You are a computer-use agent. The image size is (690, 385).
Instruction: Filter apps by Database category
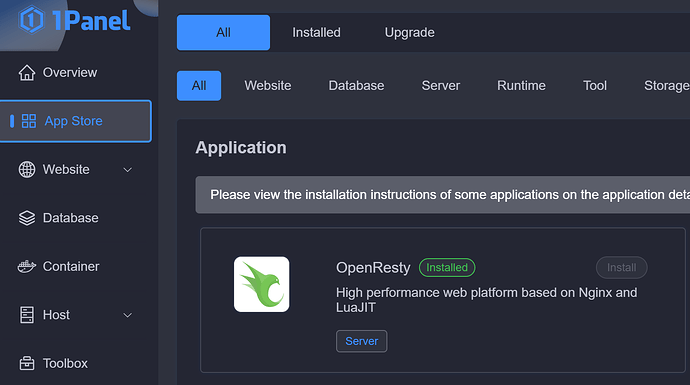[356, 85]
